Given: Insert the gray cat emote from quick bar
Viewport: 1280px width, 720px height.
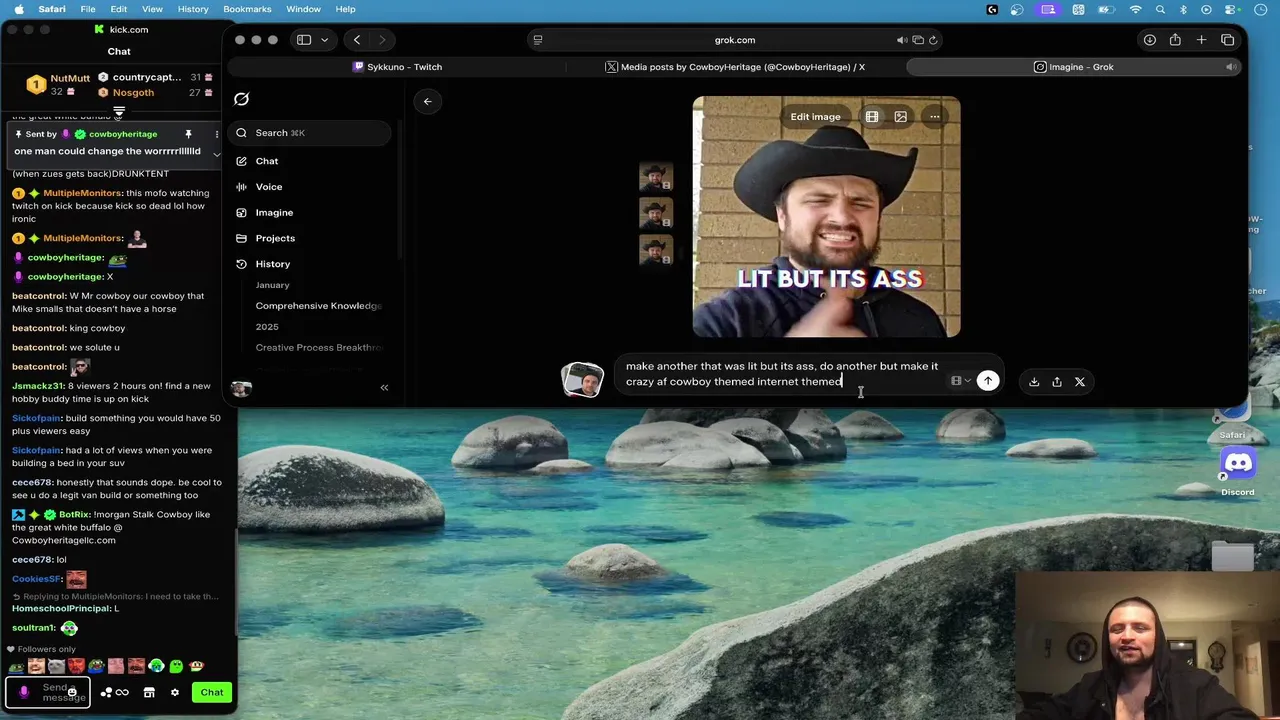Looking at the screenshot, I should point(57,666).
